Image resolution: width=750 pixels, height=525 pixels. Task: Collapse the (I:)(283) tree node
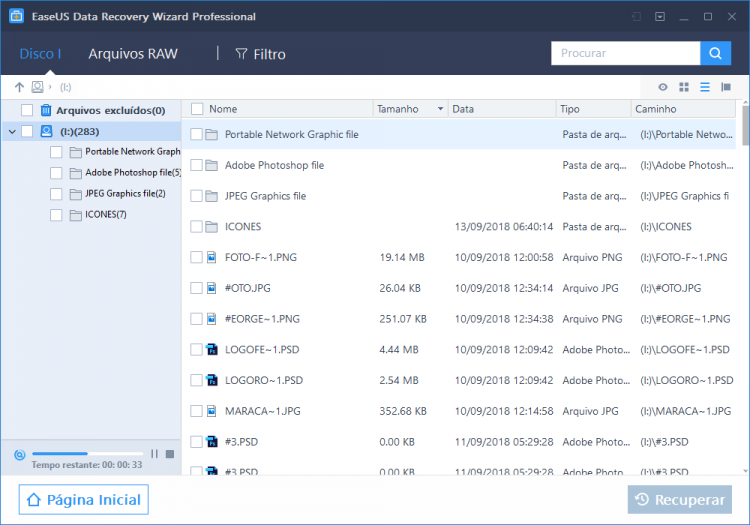[12, 131]
